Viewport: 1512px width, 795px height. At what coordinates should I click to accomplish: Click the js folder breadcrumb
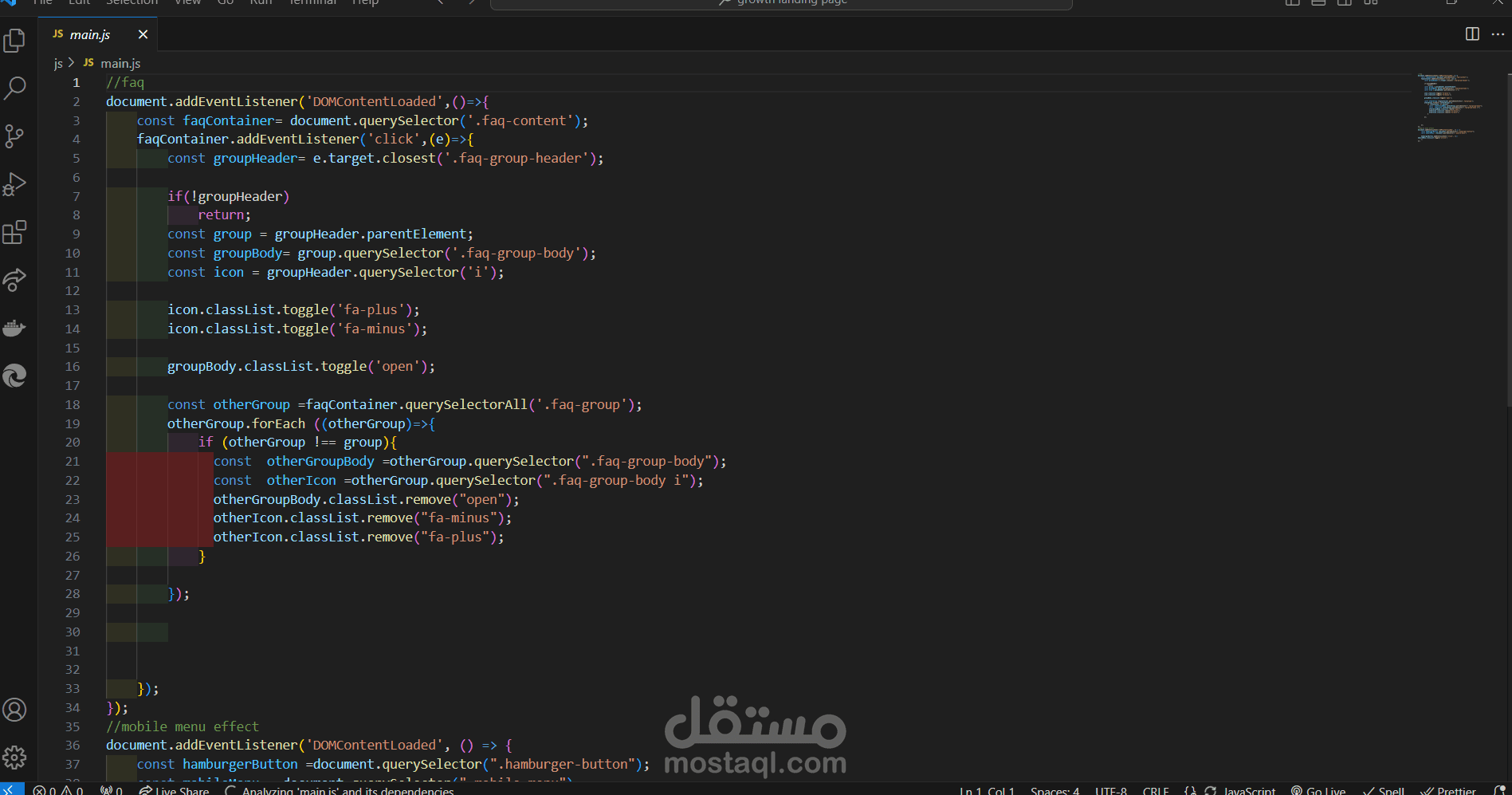coord(58,63)
